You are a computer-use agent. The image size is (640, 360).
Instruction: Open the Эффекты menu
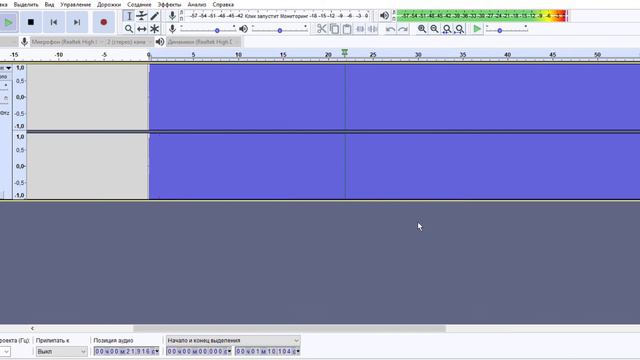point(169,4)
